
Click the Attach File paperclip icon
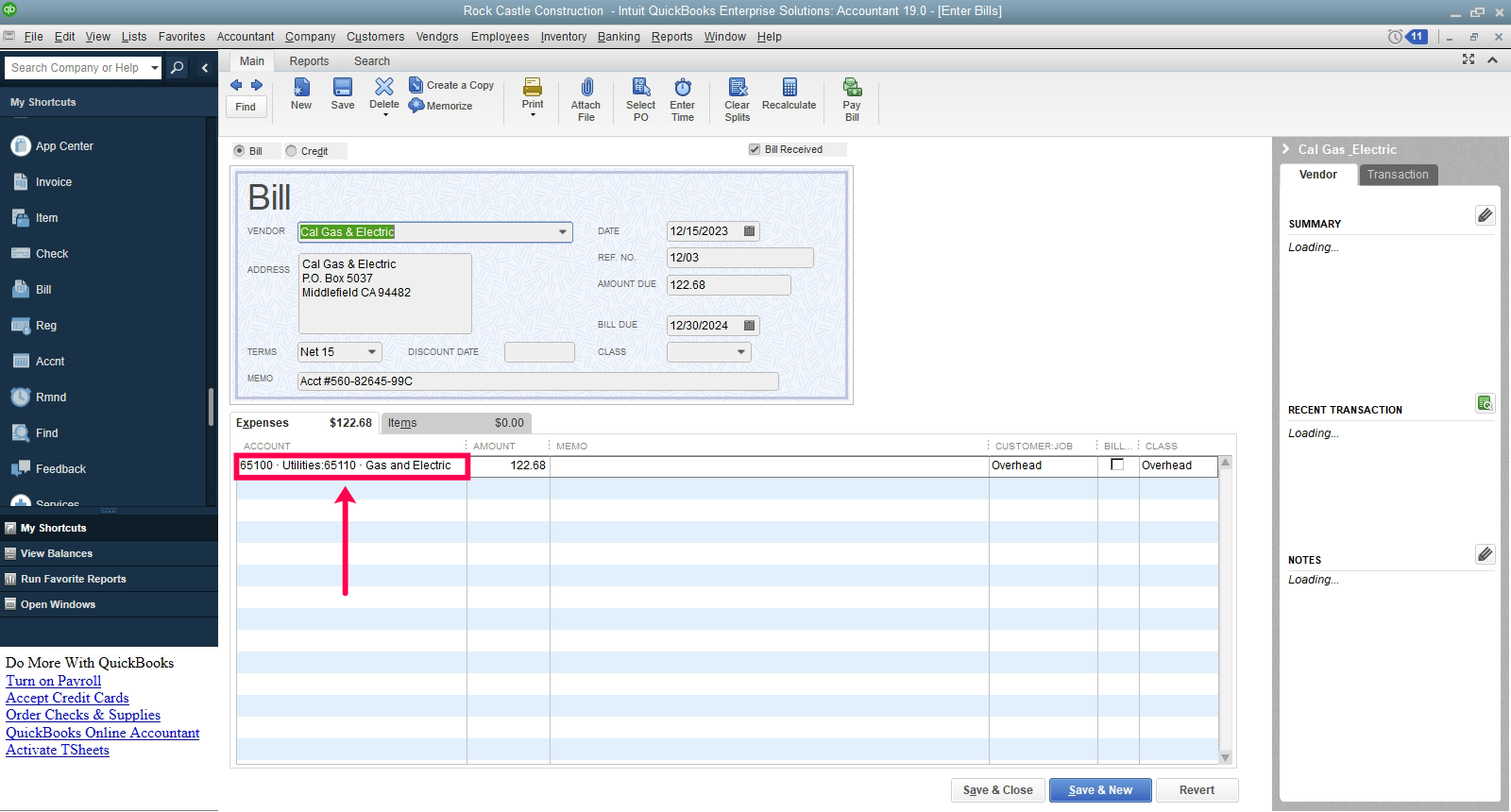pos(586,87)
